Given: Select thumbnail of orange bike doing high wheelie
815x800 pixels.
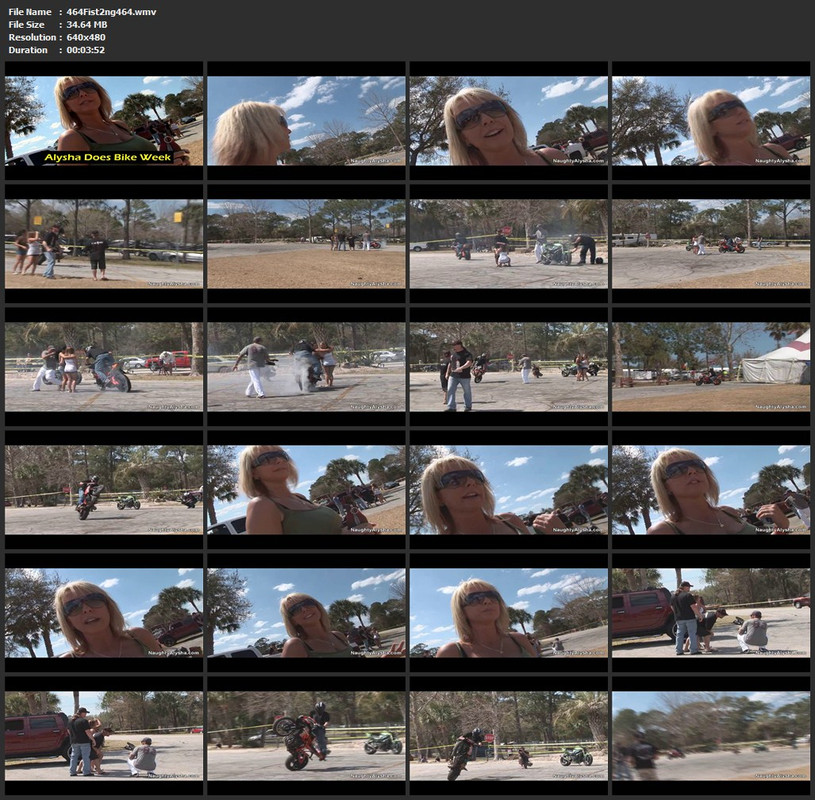Looking at the screenshot, I should (306, 736).
